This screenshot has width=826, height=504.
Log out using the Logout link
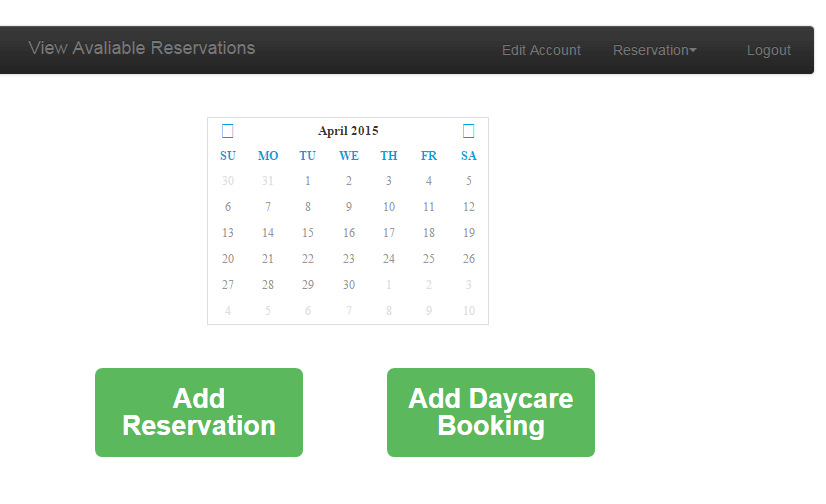[769, 50]
